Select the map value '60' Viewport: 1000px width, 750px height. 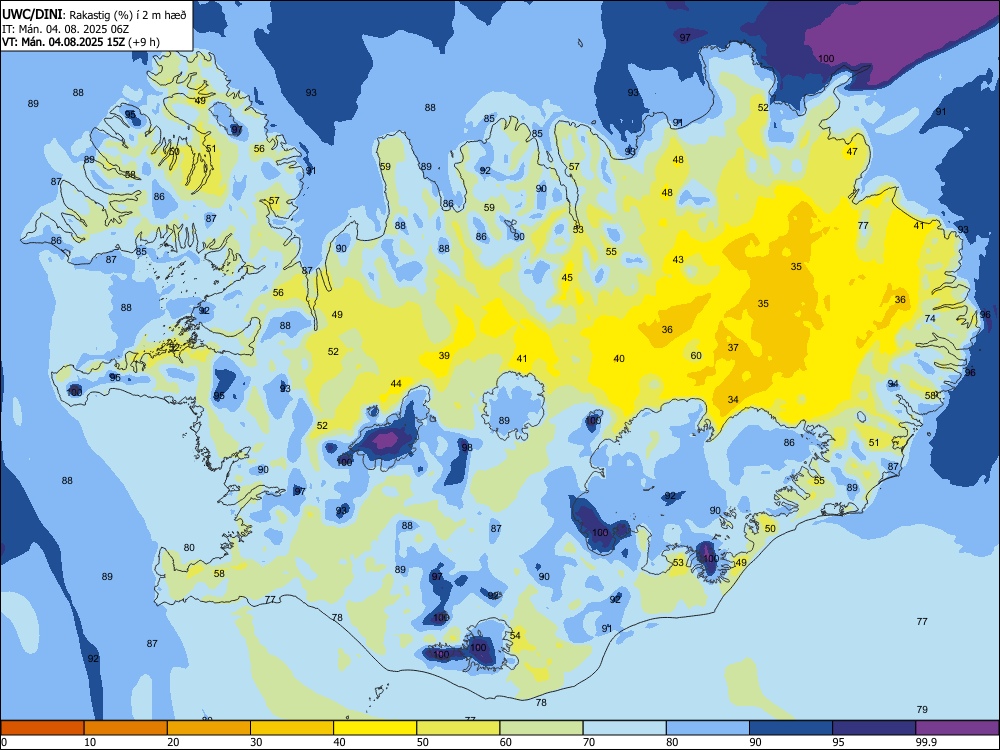point(696,356)
